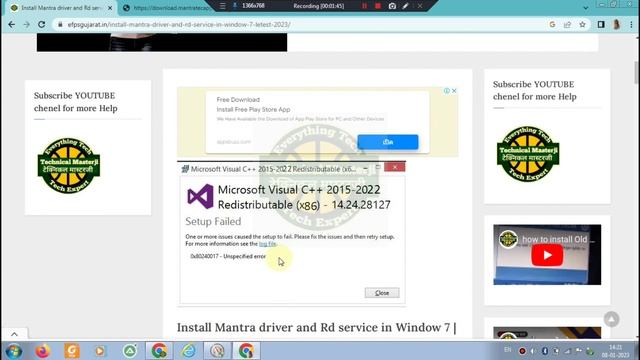640x360 pixels.
Task: Click the scroll-to-top arrow button
Action: click(611, 319)
